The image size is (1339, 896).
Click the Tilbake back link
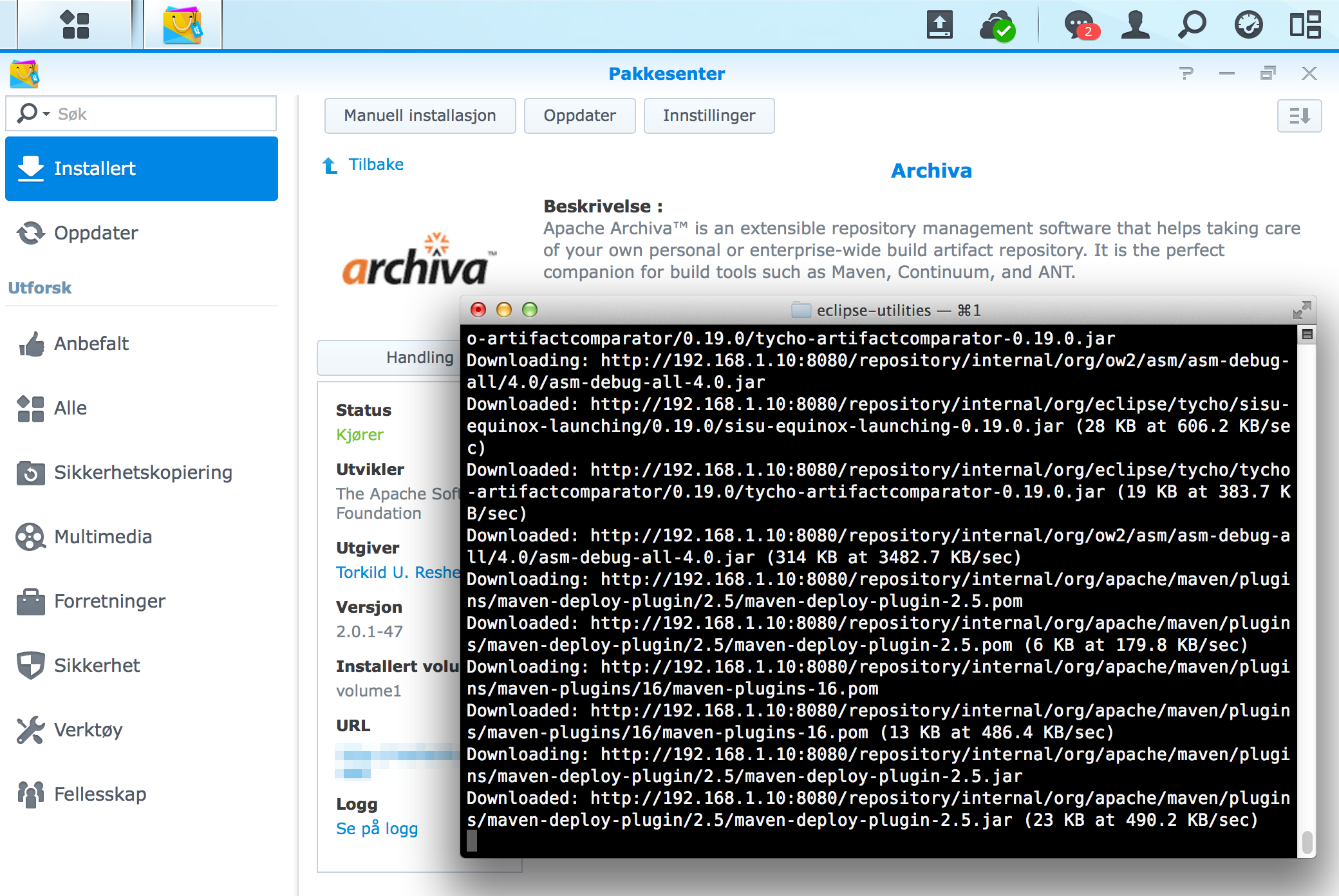(x=376, y=165)
